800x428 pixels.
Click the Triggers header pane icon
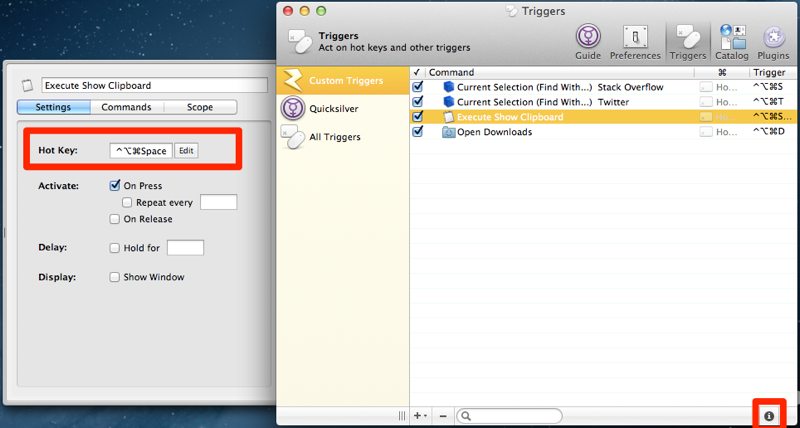[299, 41]
